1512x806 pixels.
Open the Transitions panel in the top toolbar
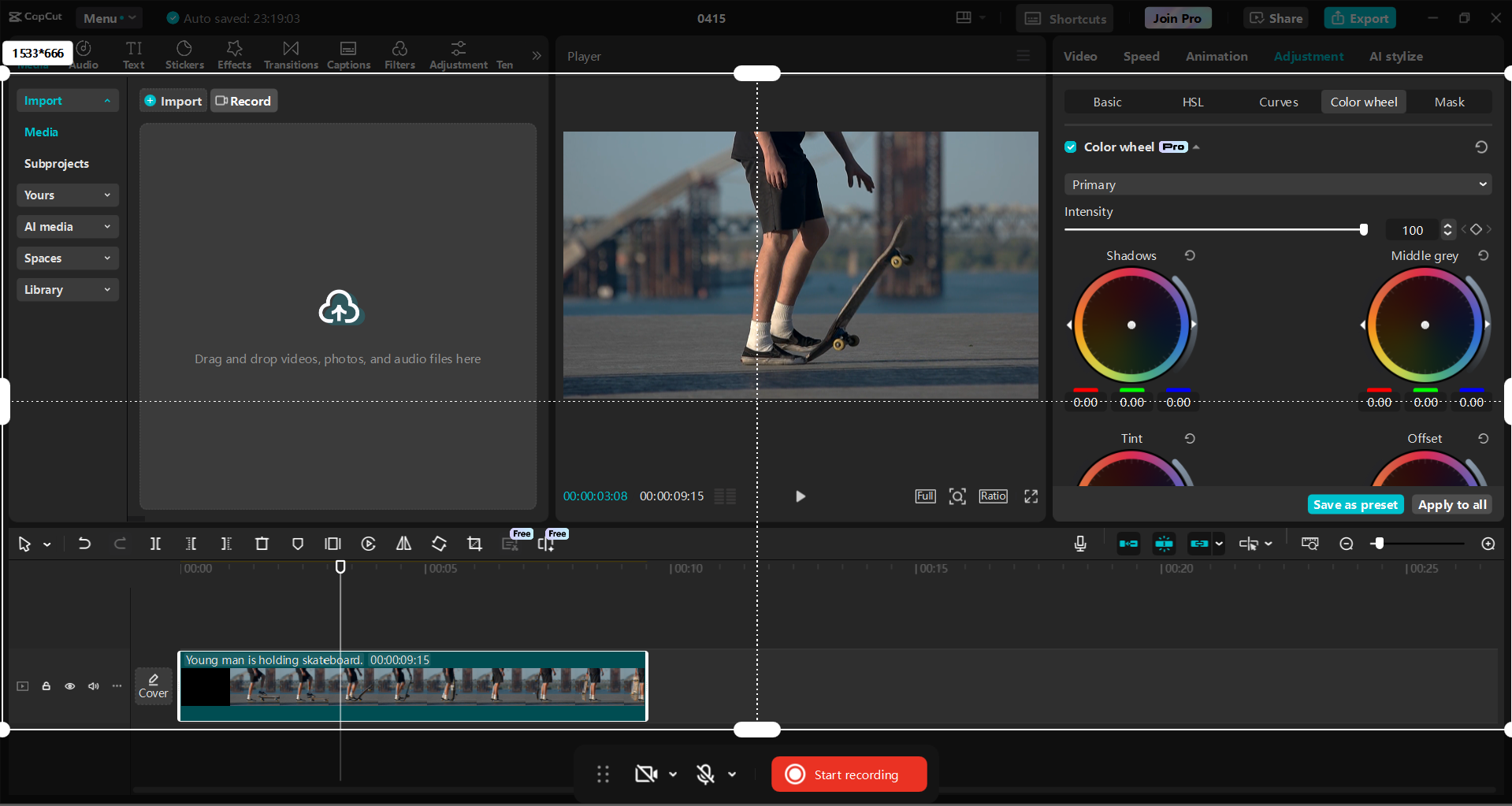pos(290,54)
